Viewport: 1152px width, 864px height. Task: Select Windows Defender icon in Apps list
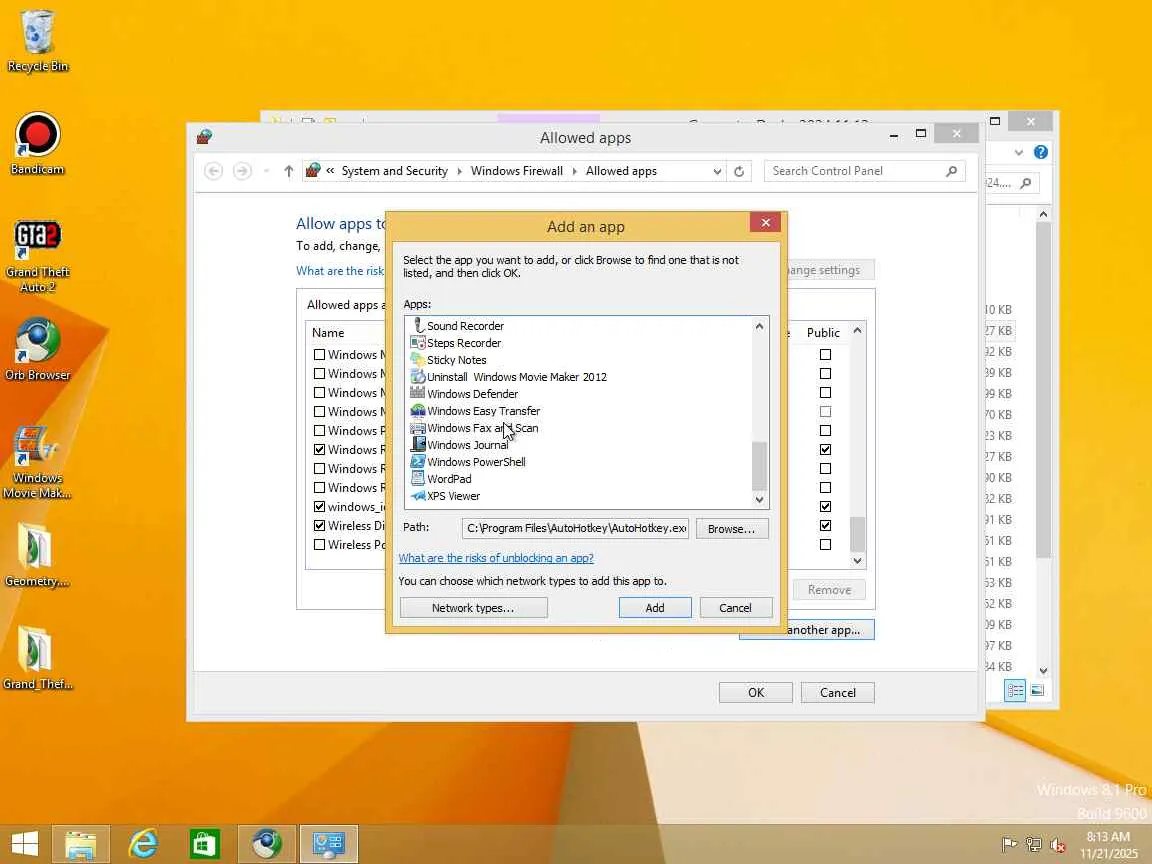[x=418, y=393]
